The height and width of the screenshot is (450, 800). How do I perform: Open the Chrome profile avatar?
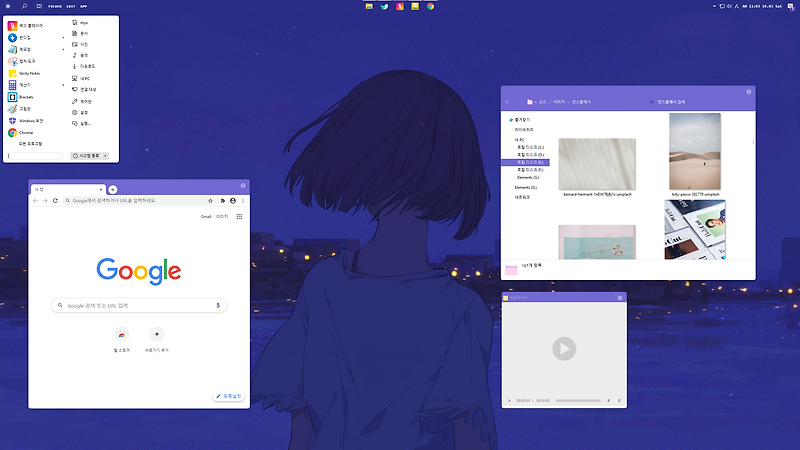click(233, 201)
